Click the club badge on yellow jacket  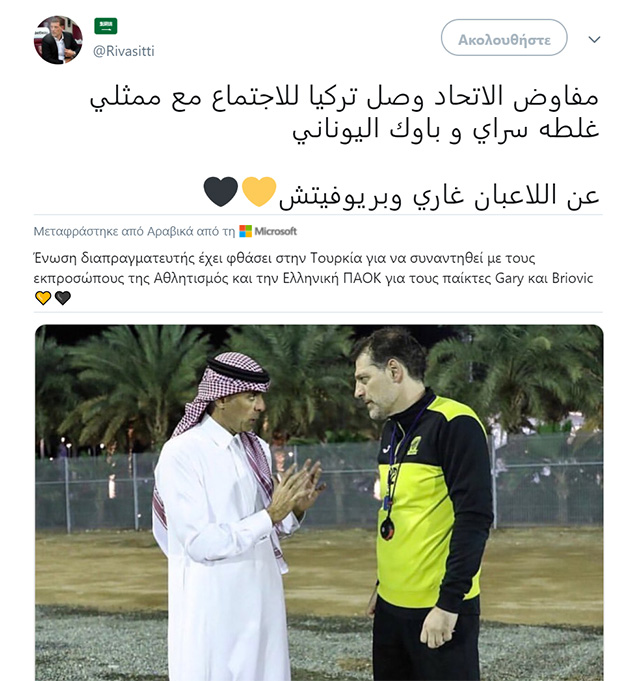pyautogui.click(x=414, y=446)
